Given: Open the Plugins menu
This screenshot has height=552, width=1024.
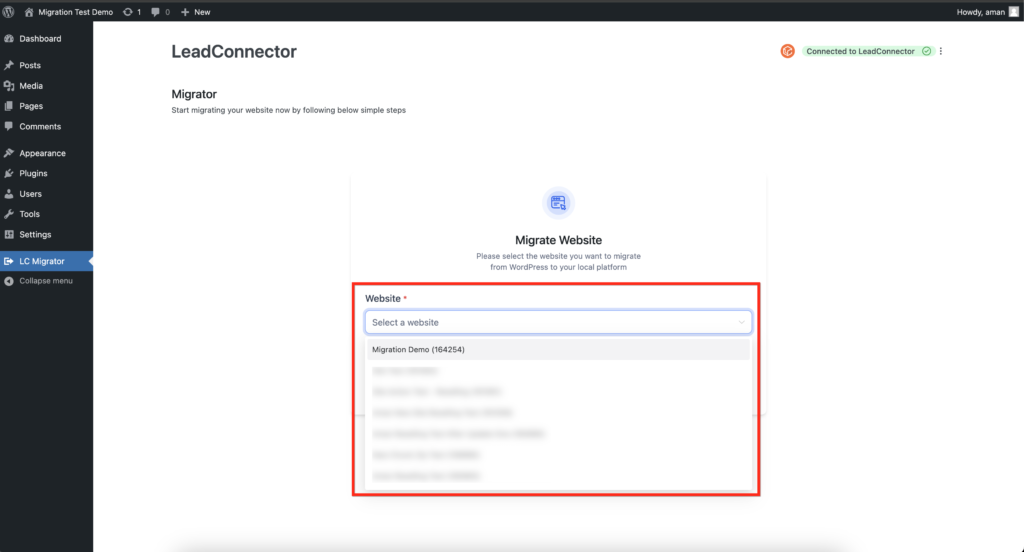Looking at the screenshot, I should pyautogui.click(x=46, y=173).
